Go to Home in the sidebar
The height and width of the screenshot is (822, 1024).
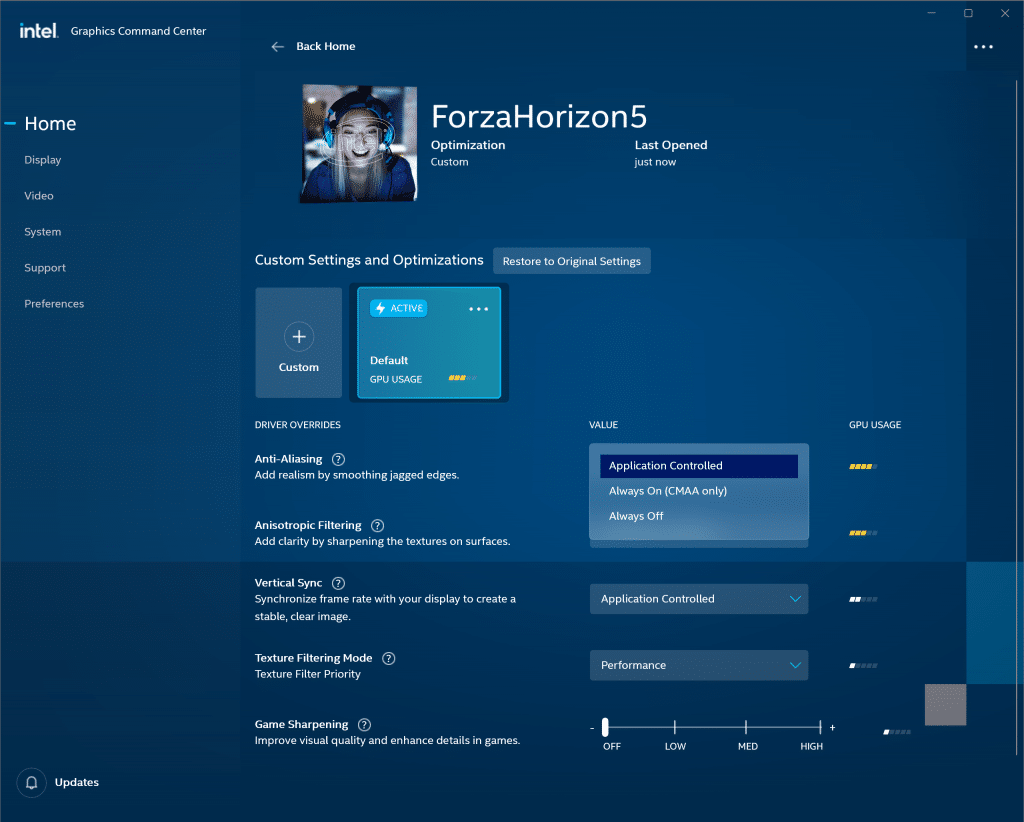(x=50, y=123)
